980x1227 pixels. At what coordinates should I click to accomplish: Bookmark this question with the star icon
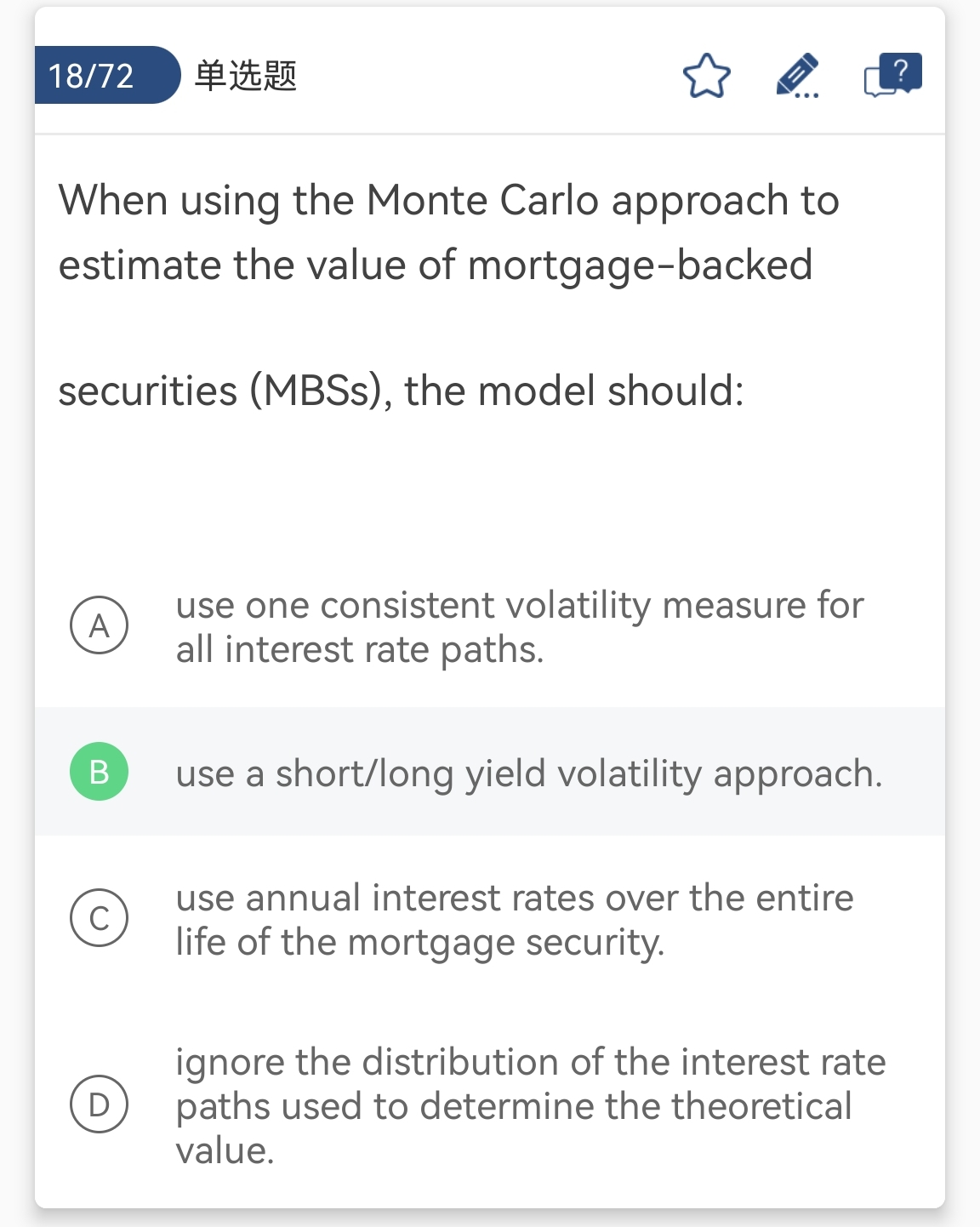click(x=707, y=76)
